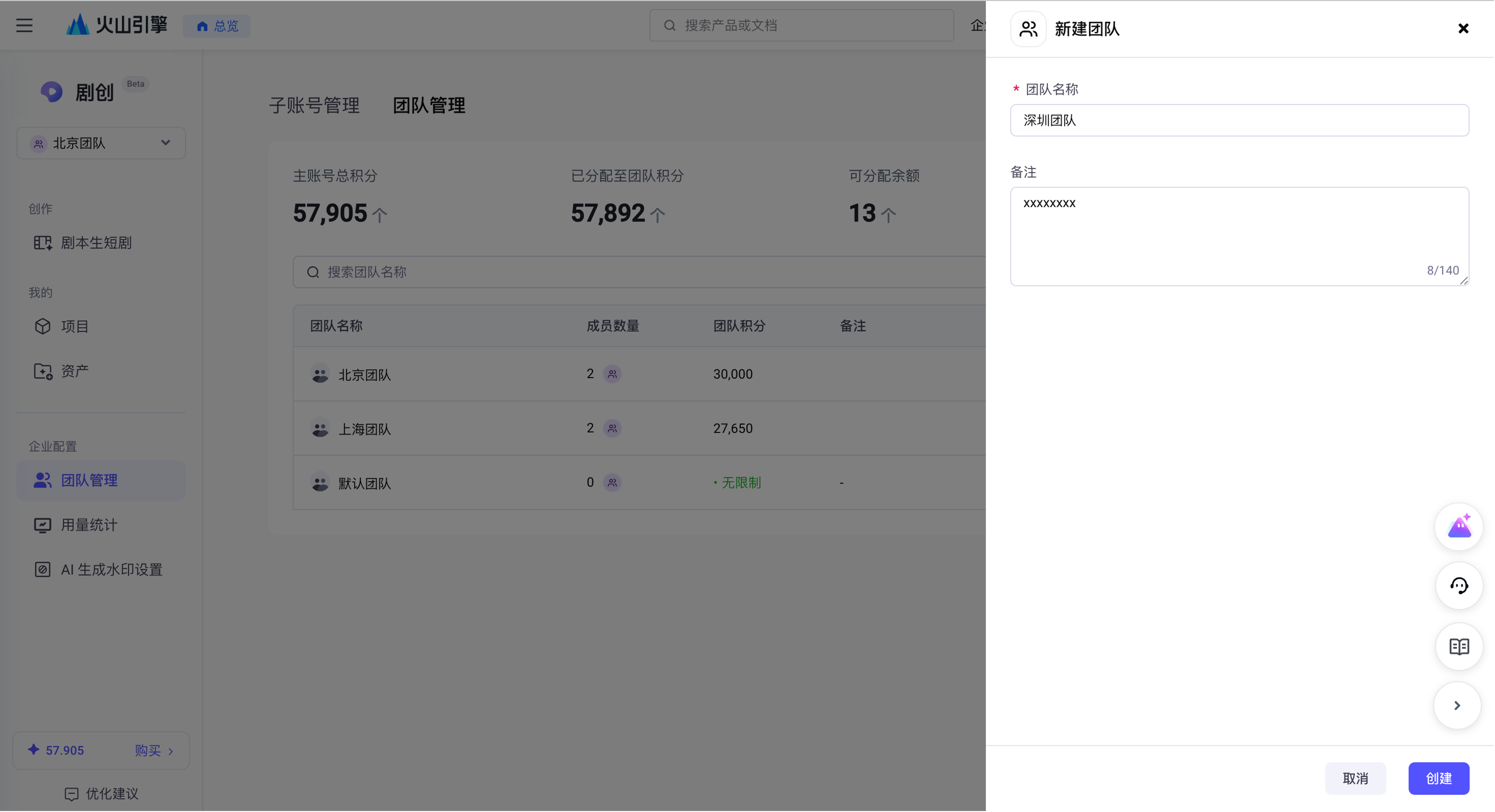Image resolution: width=1495 pixels, height=812 pixels.
Task: Open the 总览 overview home button
Action: pyautogui.click(x=217, y=26)
